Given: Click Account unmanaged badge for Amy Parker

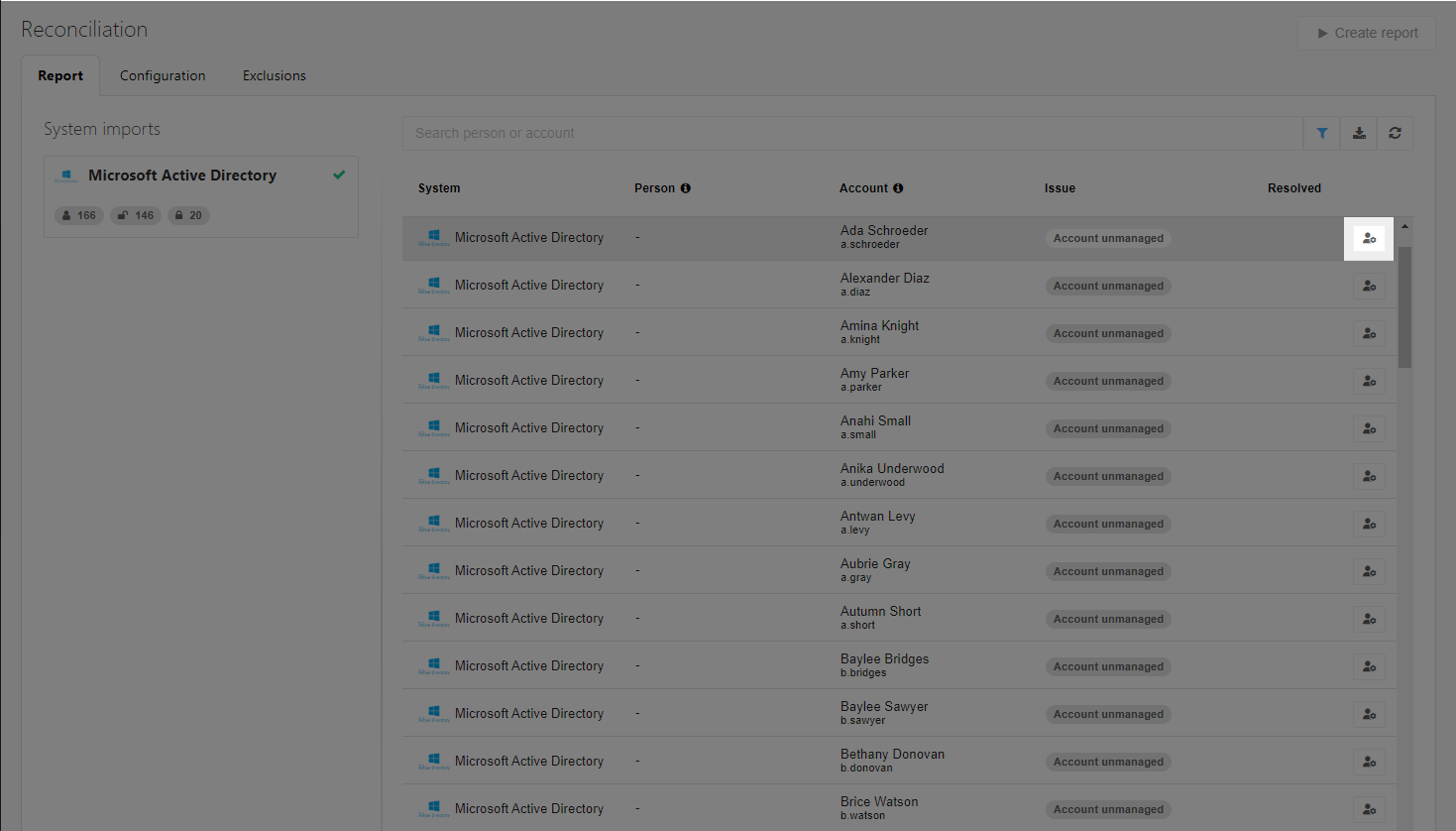Looking at the screenshot, I should pos(1108,381).
